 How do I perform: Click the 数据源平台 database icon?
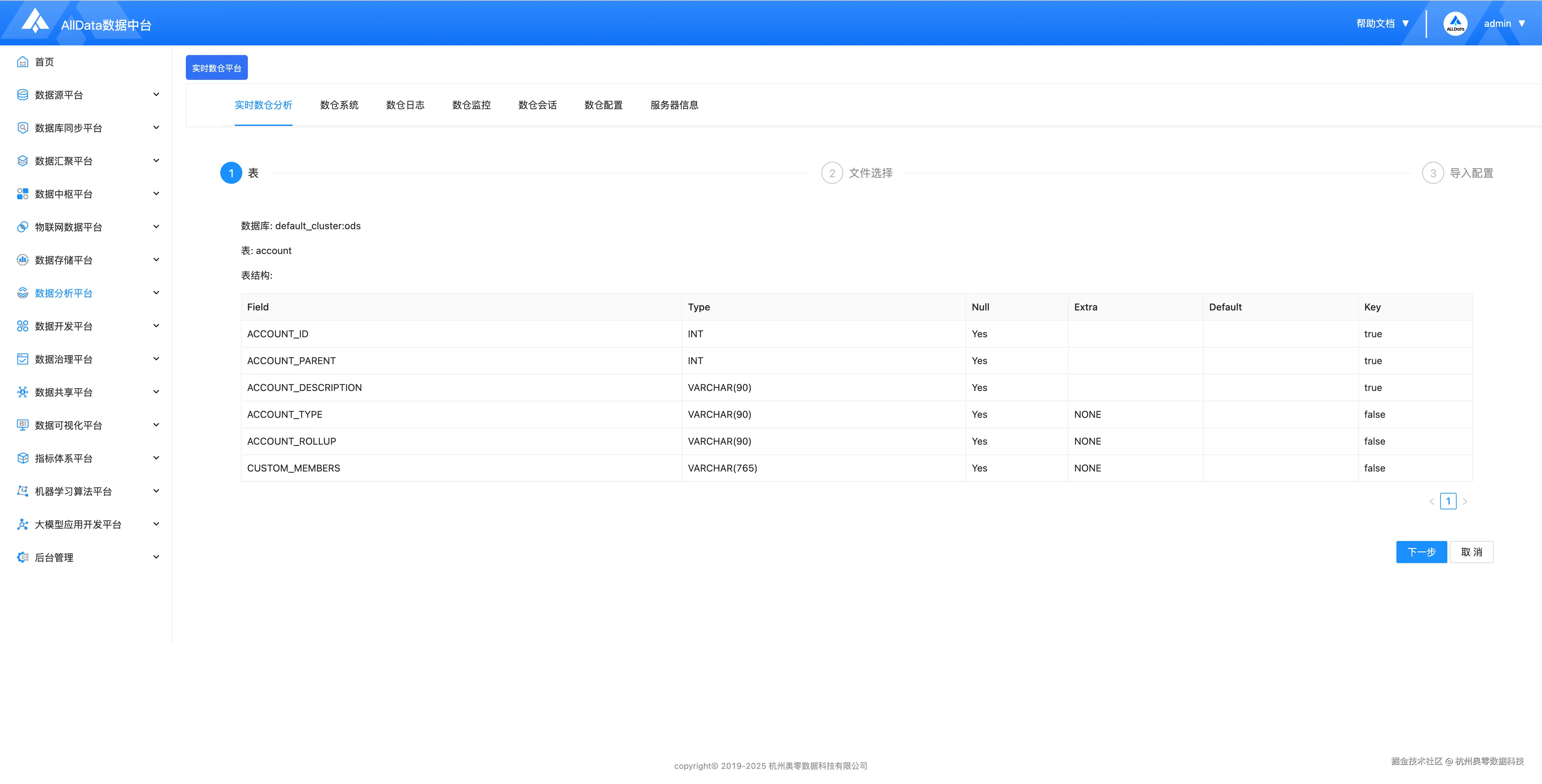tap(23, 95)
